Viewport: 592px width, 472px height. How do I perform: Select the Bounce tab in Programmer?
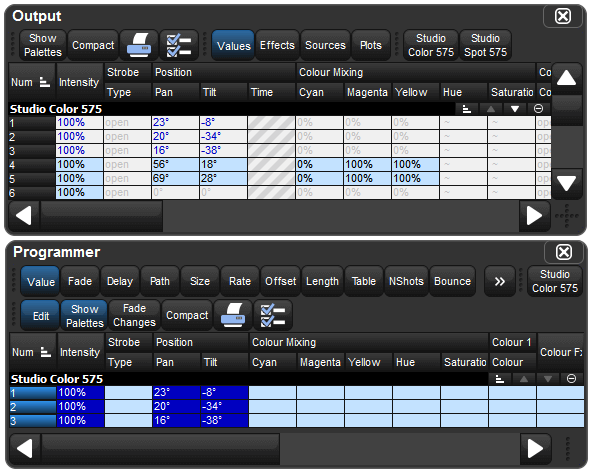click(x=452, y=281)
